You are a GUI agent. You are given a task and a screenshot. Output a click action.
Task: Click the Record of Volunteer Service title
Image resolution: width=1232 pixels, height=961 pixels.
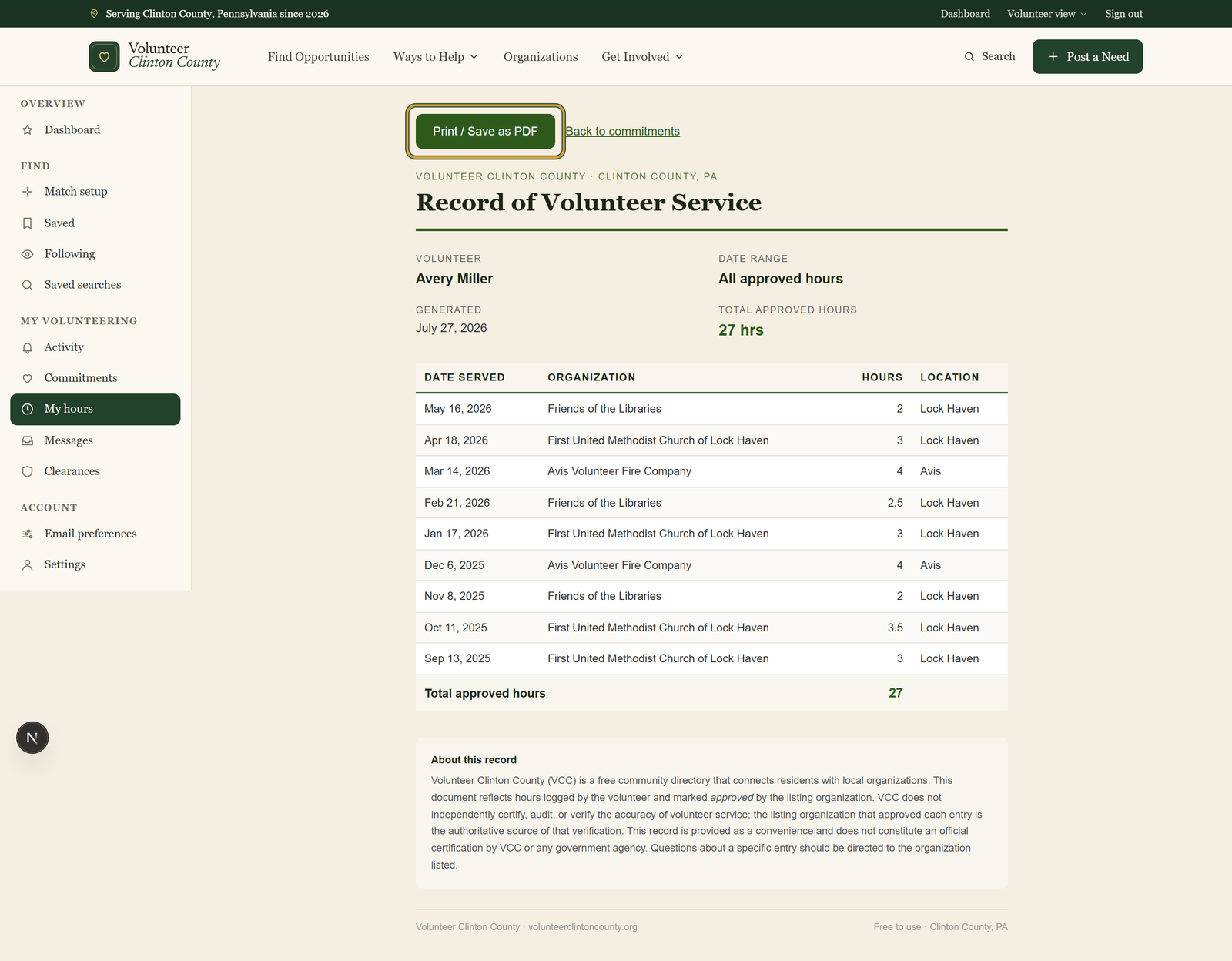pyautogui.click(x=588, y=203)
